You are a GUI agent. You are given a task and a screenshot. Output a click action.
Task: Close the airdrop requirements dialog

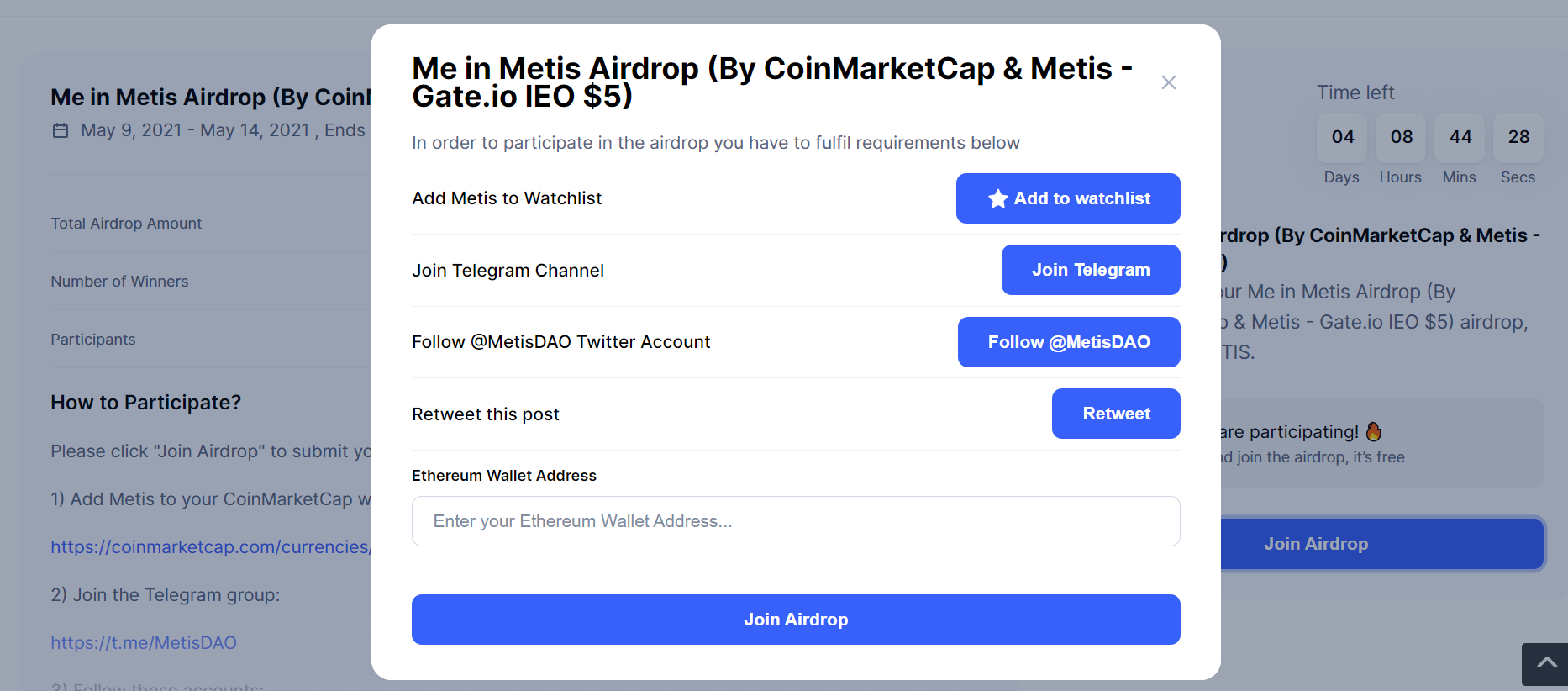pyautogui.click(x=1168, y=82)
